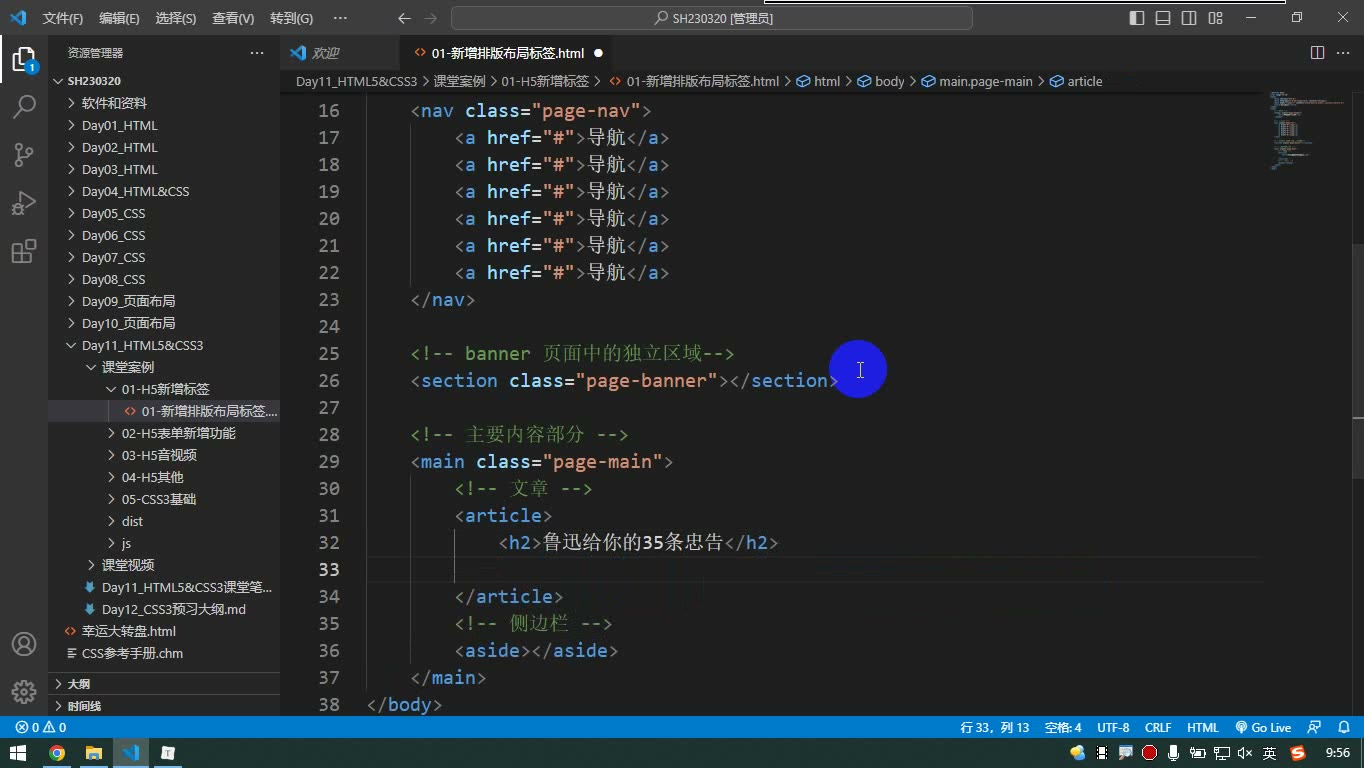Open the Search view in activity bar

click(24, 106)
